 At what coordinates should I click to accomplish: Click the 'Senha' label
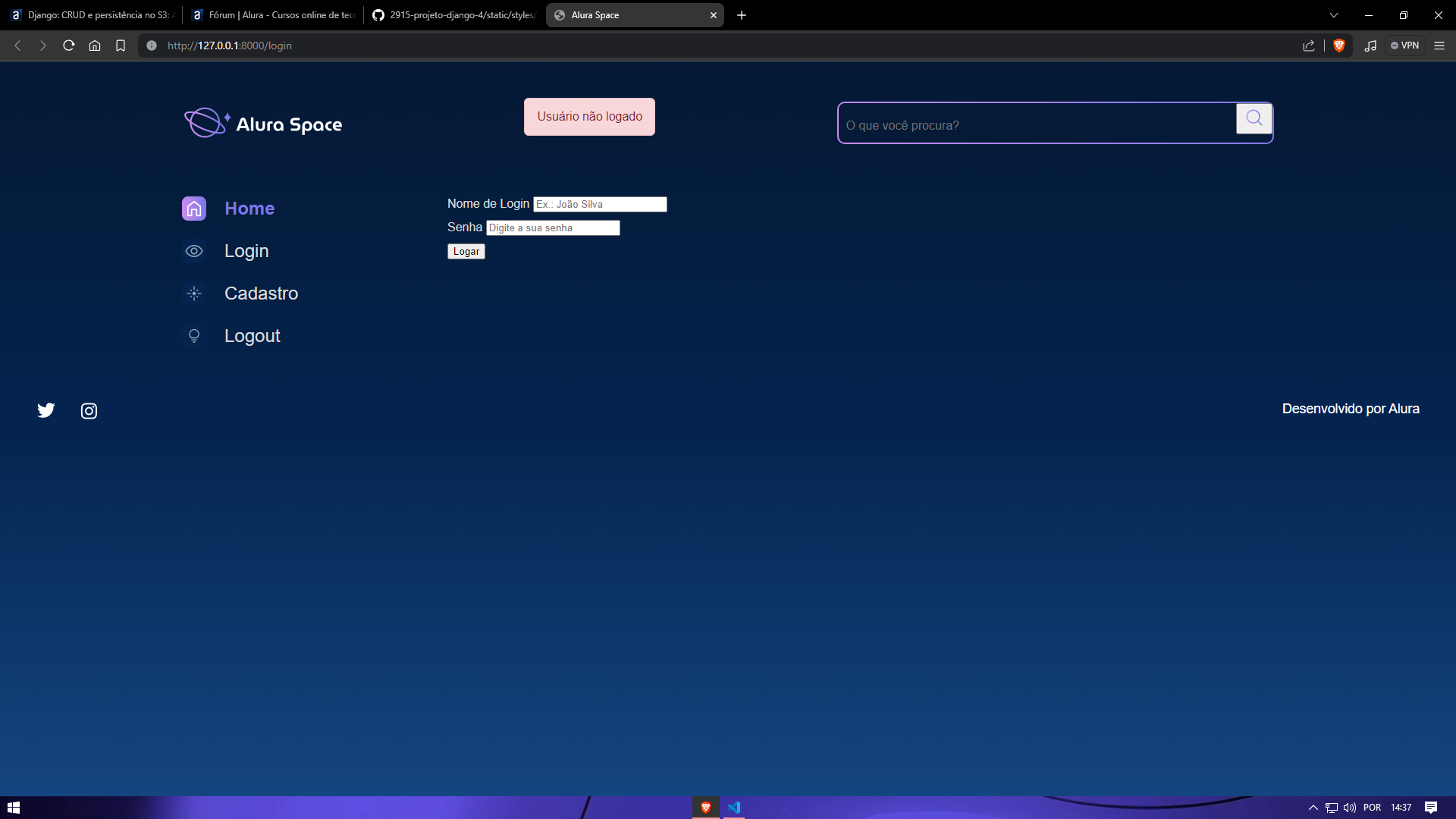coord(465,227)
